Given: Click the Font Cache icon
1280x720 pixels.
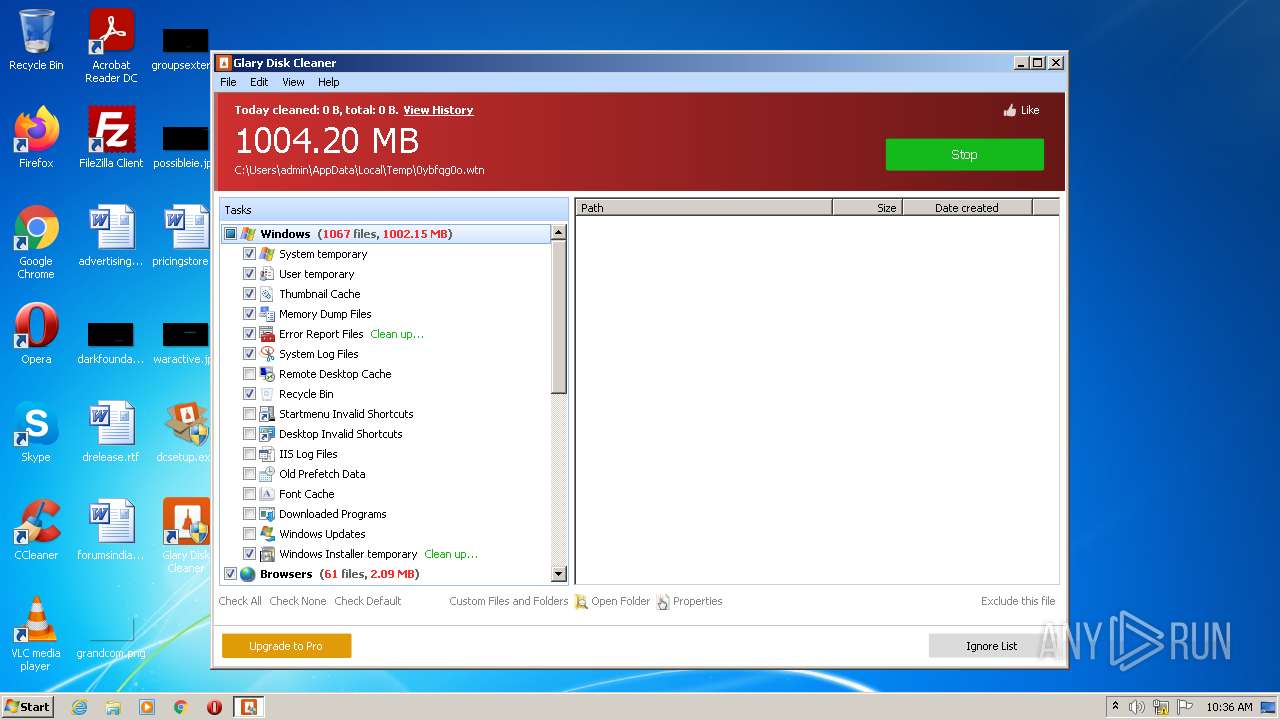Looking at the screenshot, I should [267, 494].
